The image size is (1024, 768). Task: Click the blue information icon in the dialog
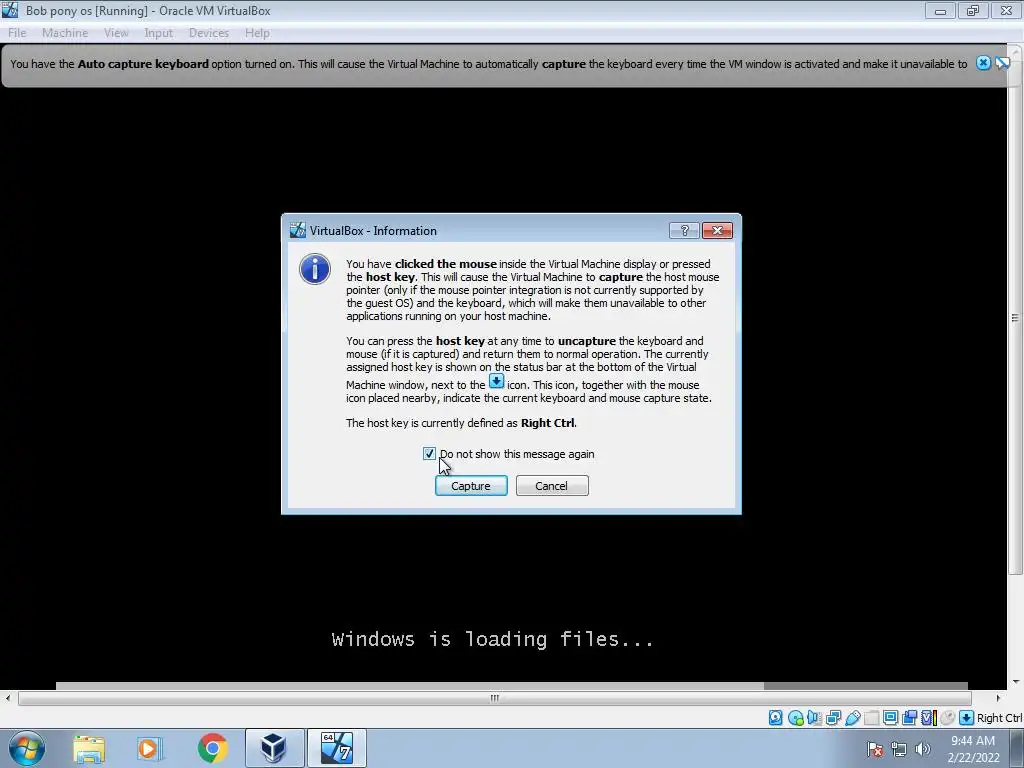point(315,269)
